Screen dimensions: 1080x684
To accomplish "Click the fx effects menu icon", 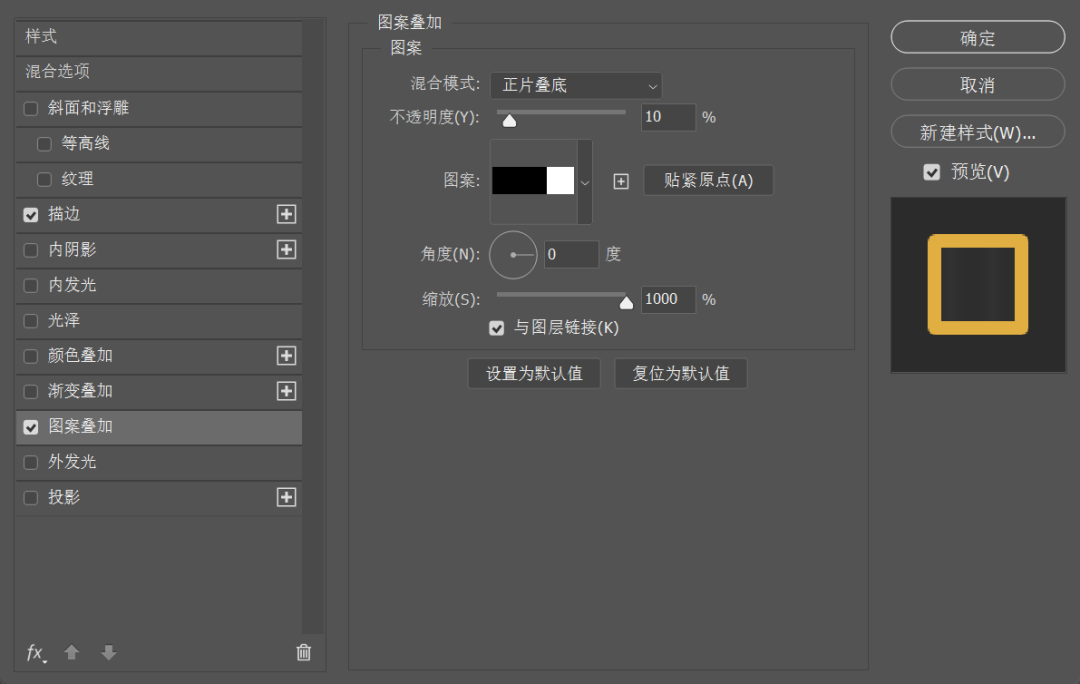I will [x=35, y=653].
